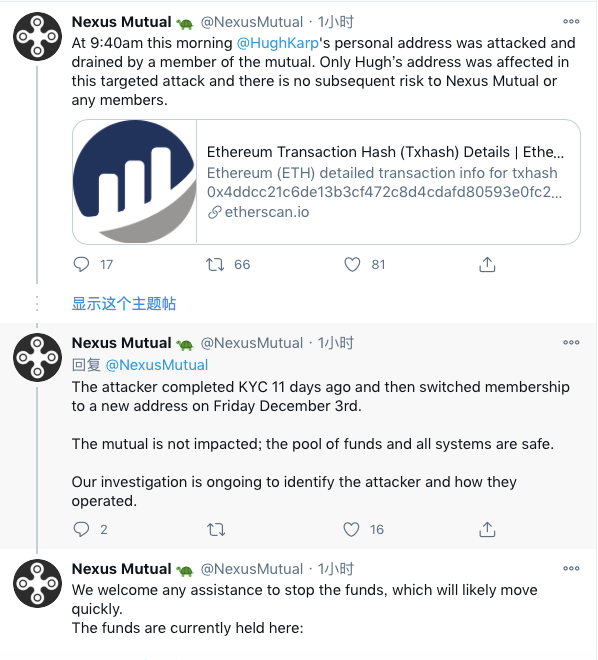Share the KYC attacker tweet
598x660 pixels.
(487, 529)
